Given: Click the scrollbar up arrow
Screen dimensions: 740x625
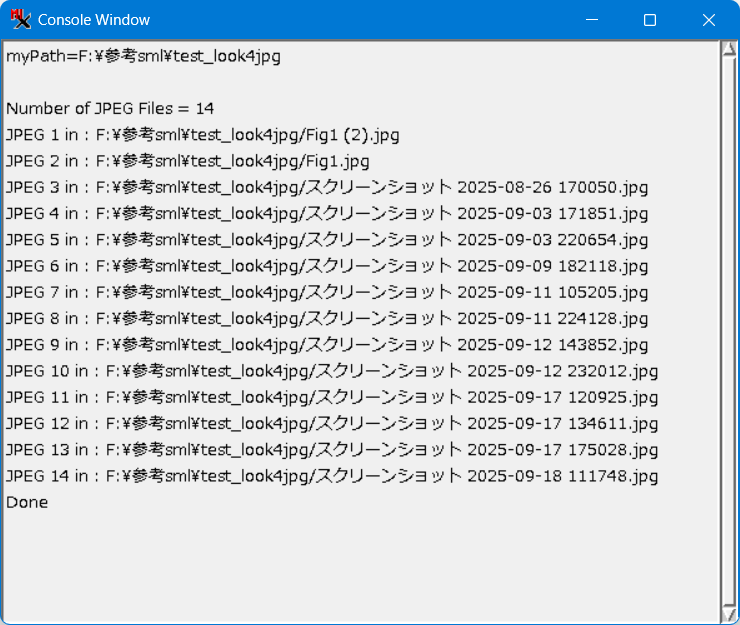Looking at the screenshot, I should point(729,50).
